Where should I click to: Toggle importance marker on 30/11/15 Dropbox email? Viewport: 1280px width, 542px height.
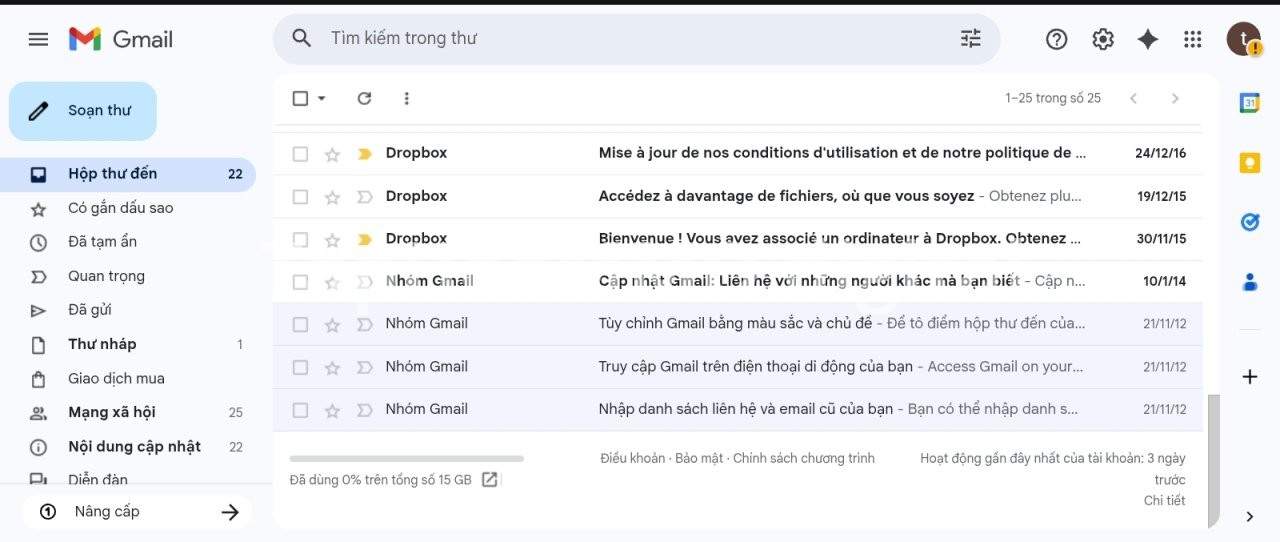click(x=365, y=240)
